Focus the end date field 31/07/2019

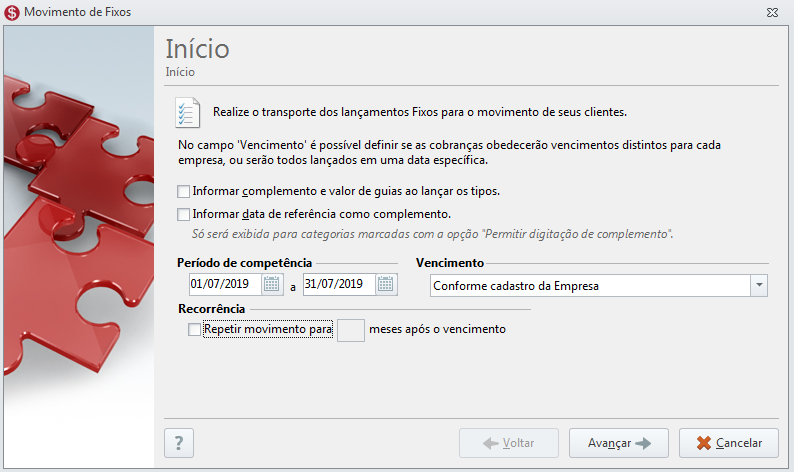click(339, 285)
